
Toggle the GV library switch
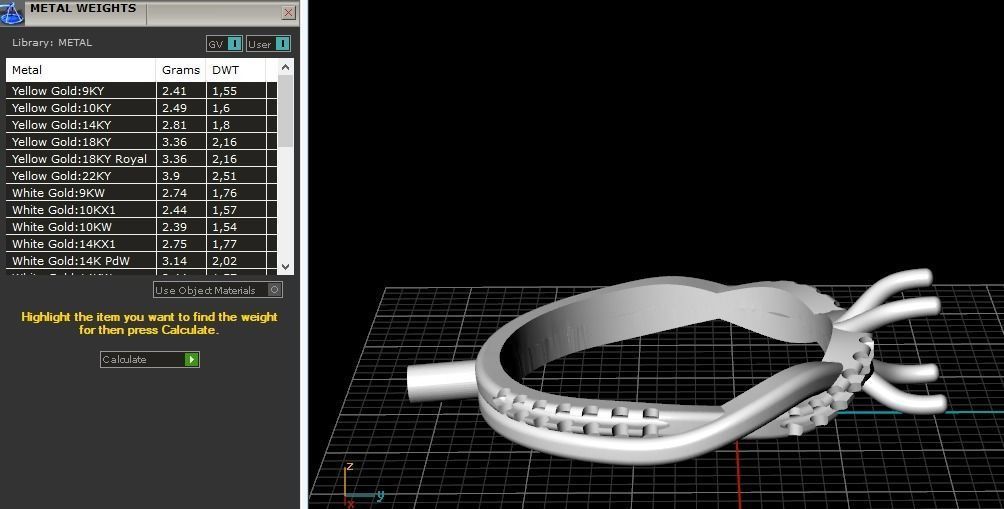click(x=225, y=44)
